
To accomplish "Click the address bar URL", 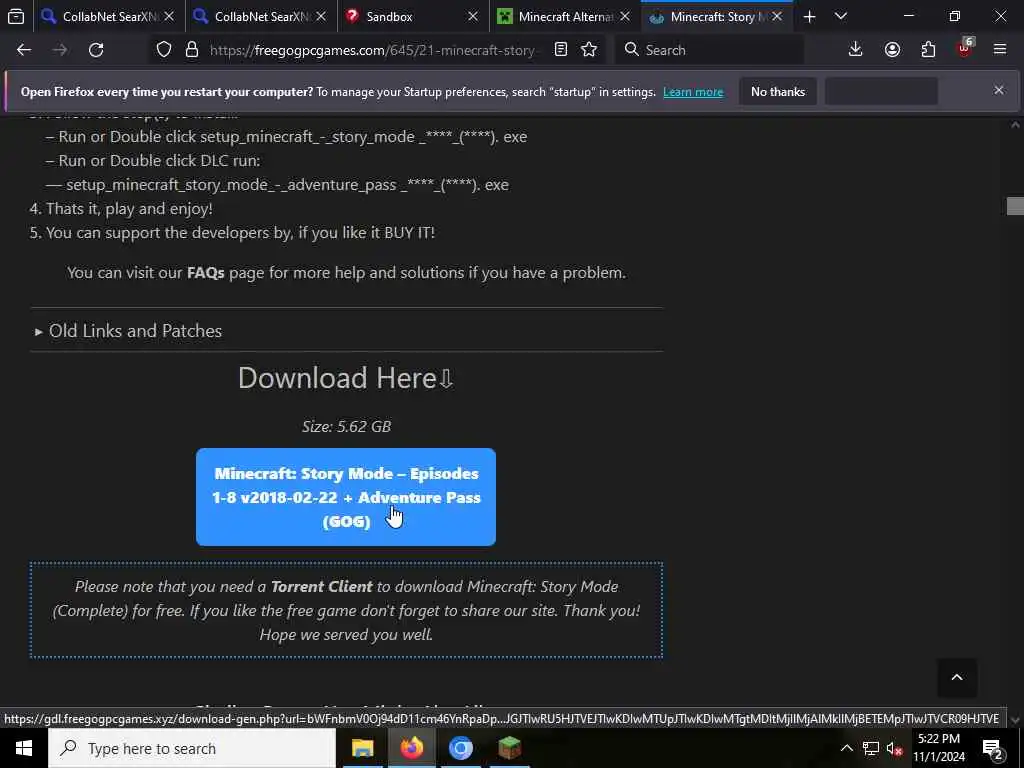I will click(373, 50).
